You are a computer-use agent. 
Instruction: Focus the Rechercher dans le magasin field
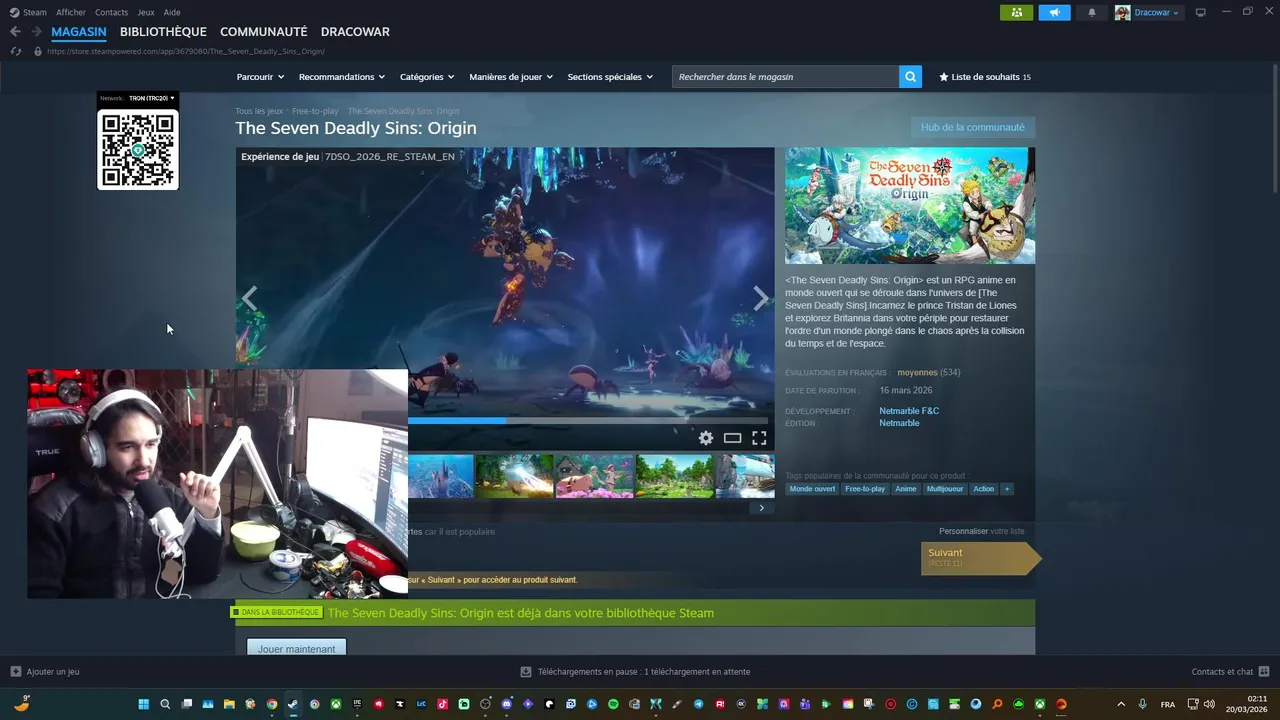click(x=785, y=77)
